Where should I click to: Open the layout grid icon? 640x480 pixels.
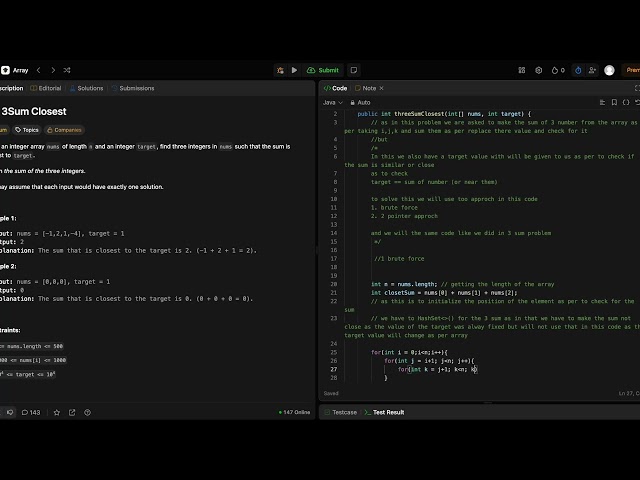point(520,70)
